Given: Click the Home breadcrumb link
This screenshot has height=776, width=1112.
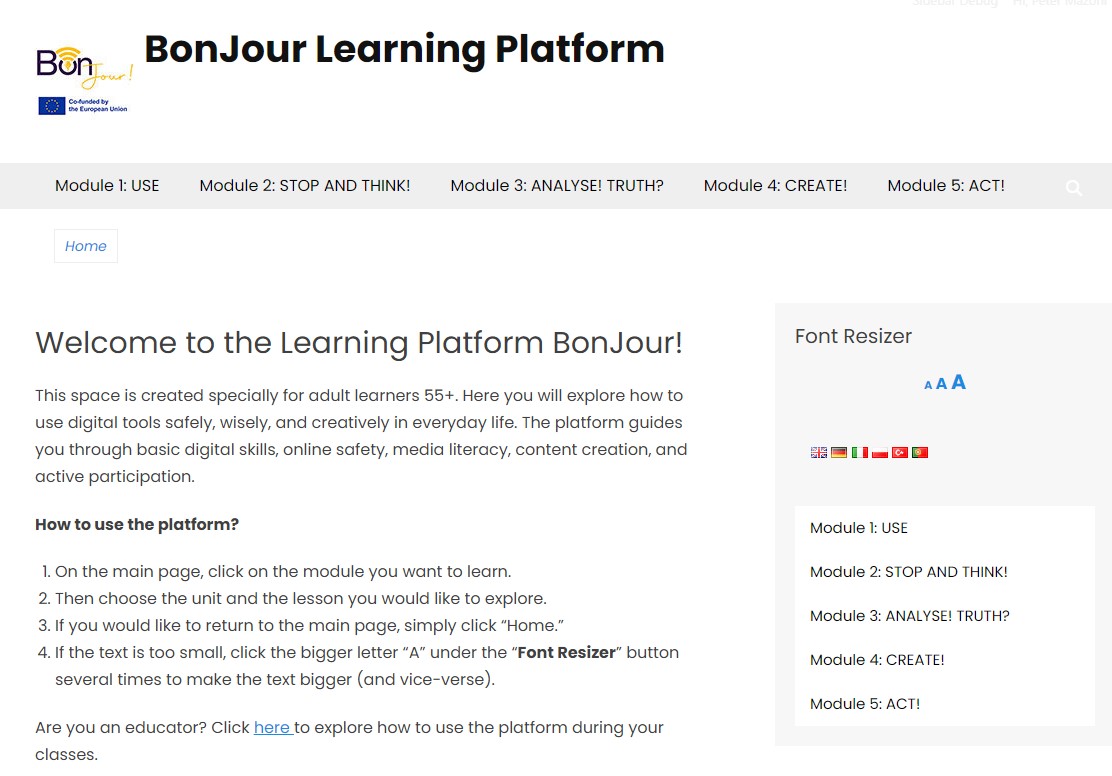Looking at the screenshot, I should click(x=86, y=246).
